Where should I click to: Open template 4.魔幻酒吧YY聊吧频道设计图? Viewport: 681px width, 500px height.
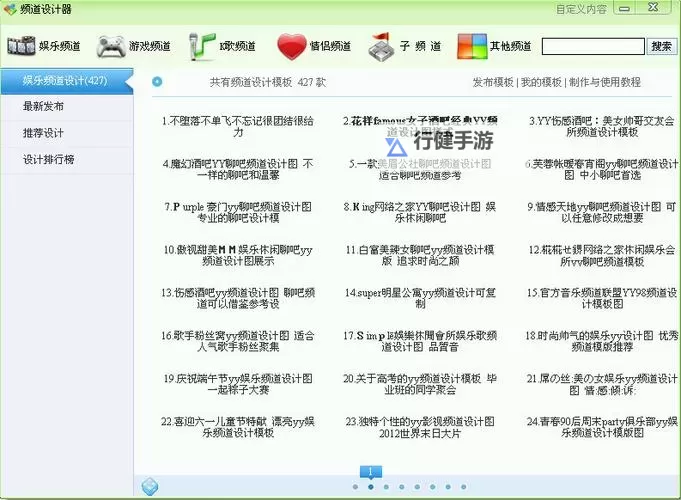pos(238,169)
